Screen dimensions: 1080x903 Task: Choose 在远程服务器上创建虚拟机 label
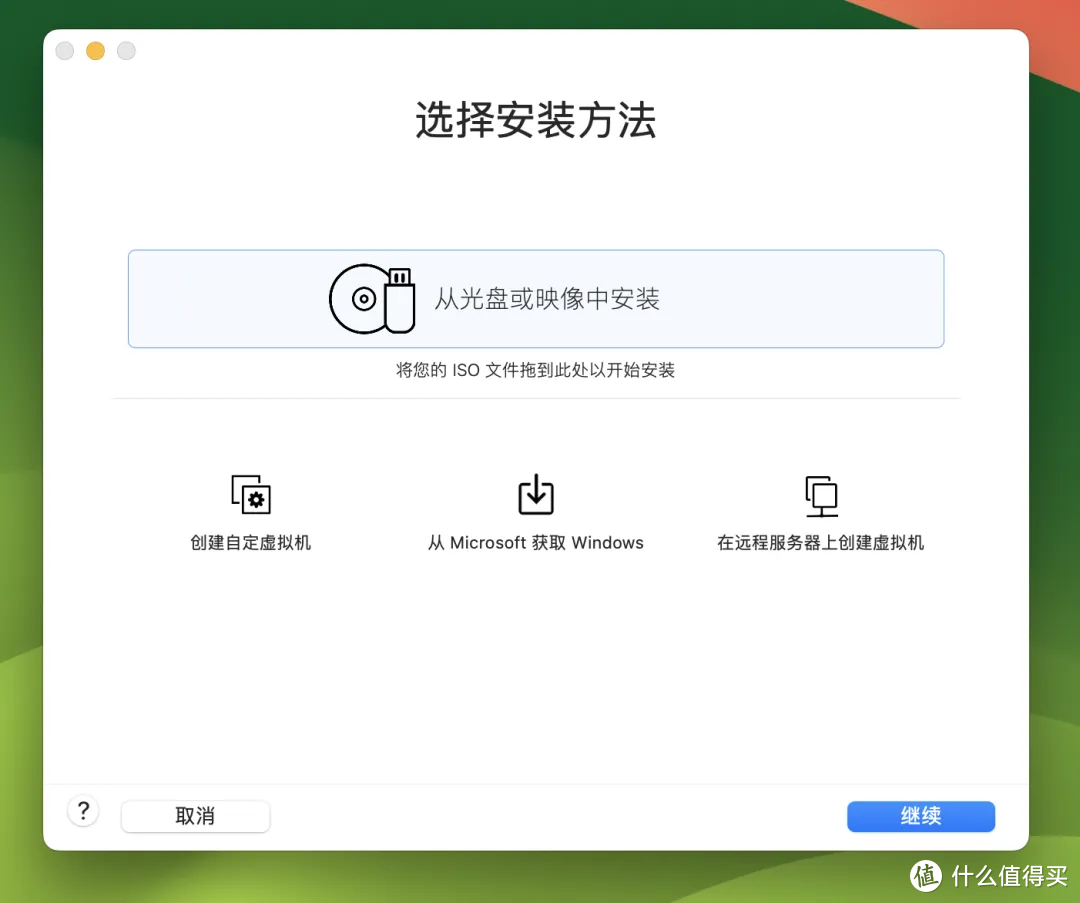tap(820, 543)
